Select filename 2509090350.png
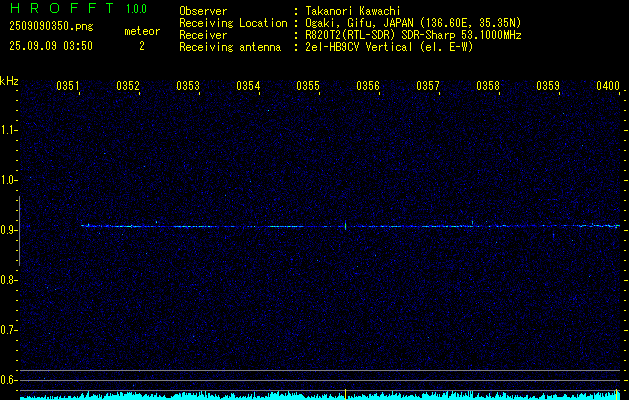Screen dimensions: 629x400 coord(51,26)
